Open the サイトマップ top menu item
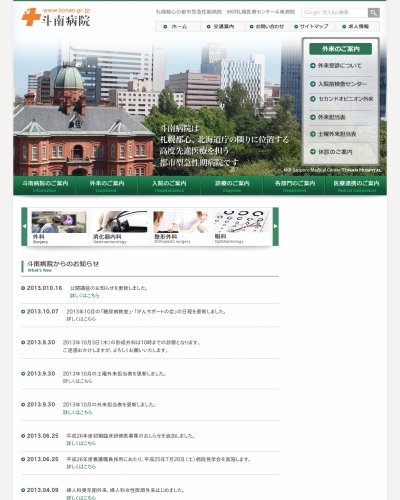 point(312,26)
